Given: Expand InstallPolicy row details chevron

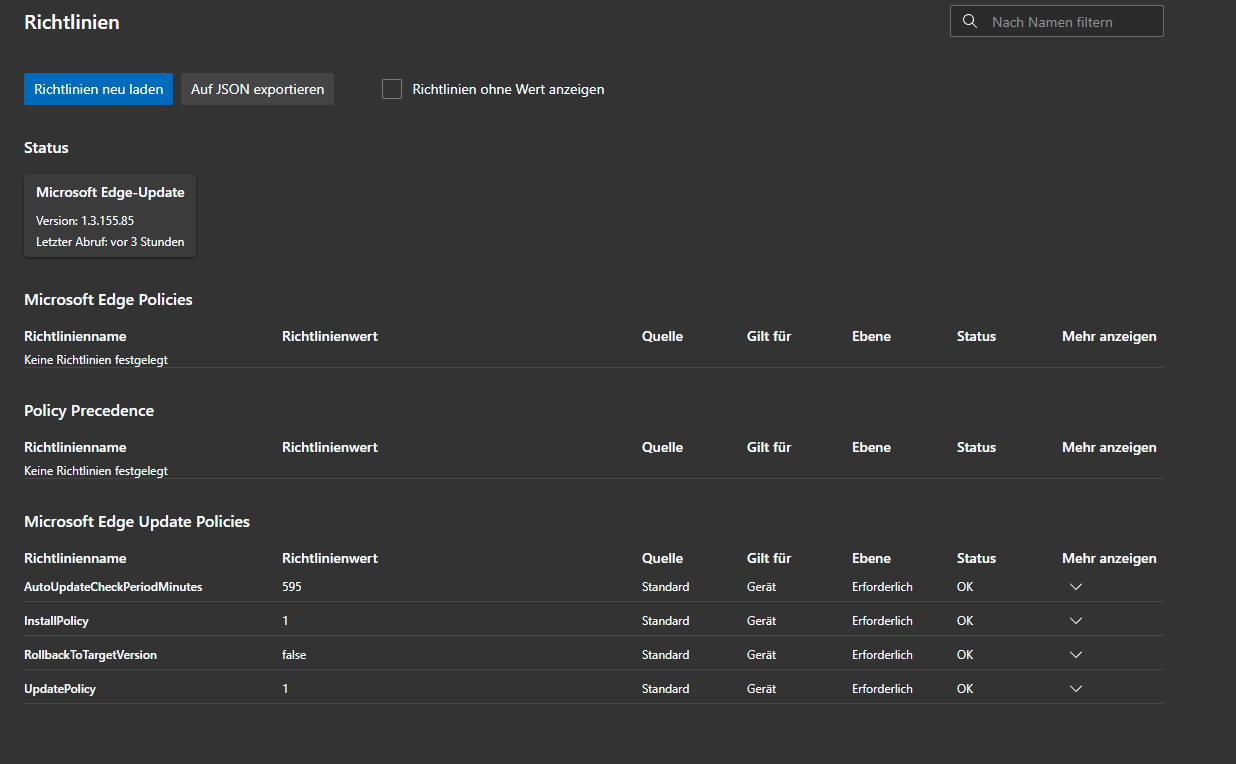Looking at the screenshot, I should pyautogui.click(x=1076, y=621).
